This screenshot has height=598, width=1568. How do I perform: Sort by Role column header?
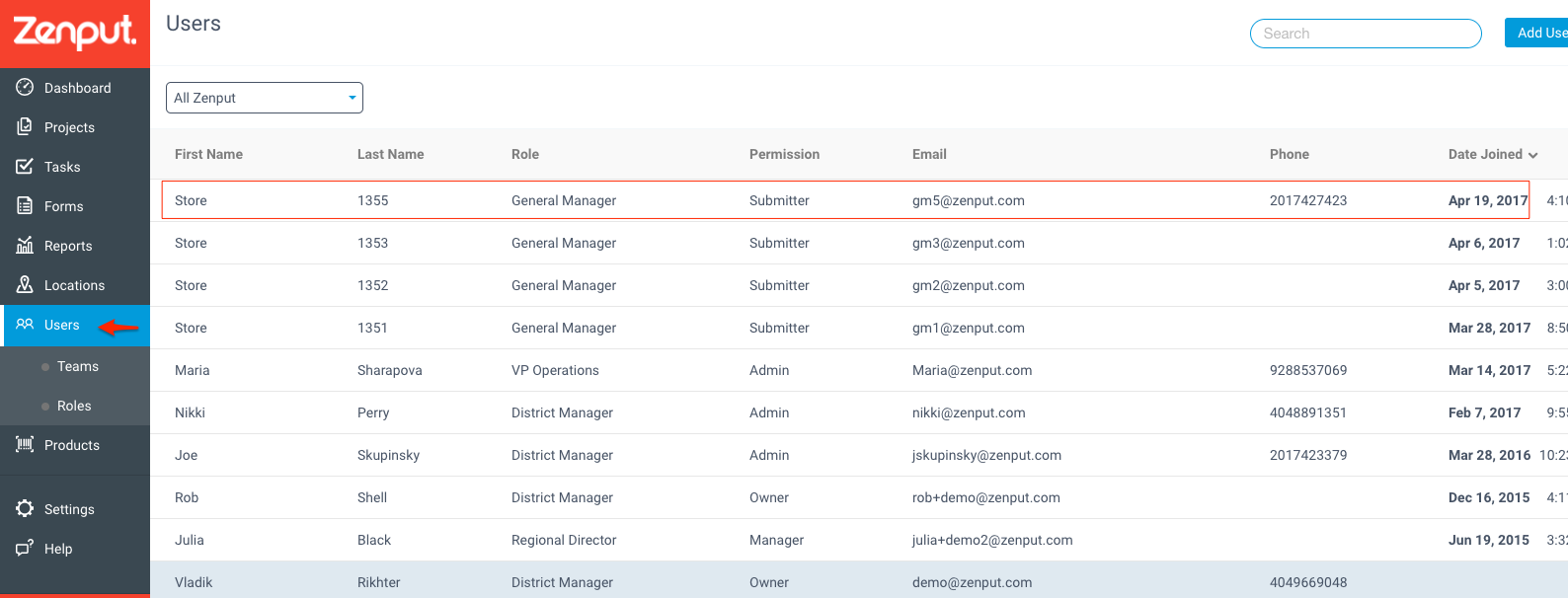[x=525, y=154]
